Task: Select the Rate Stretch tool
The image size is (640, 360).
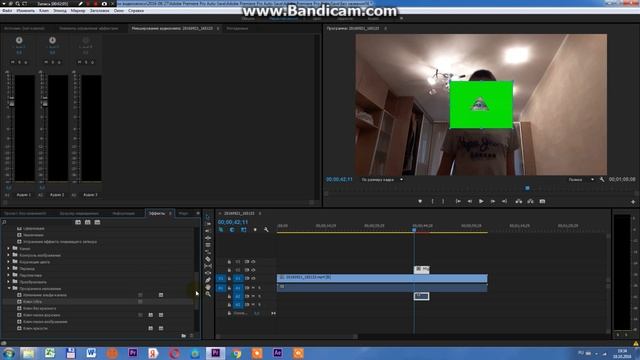Action: click(x=208, y=245)
